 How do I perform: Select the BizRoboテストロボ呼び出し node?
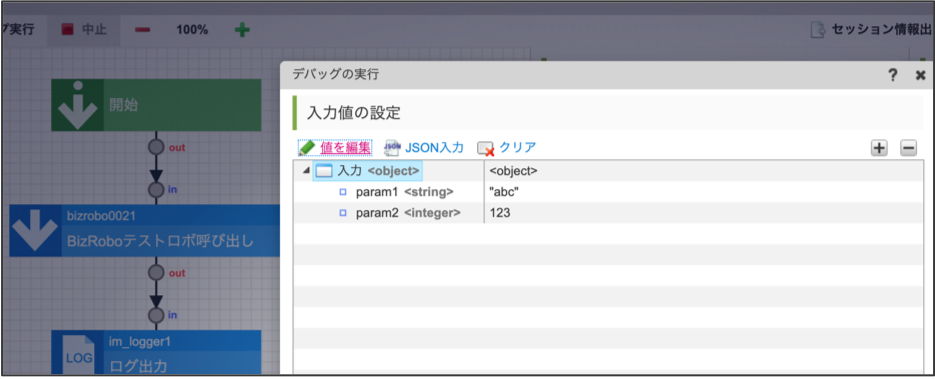click(145, 231)
